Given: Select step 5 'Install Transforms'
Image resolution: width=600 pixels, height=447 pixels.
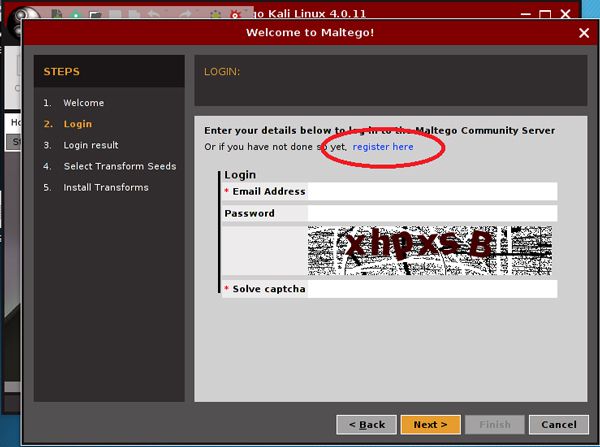Looking at the screenshot, I should [x=106, y=188].
